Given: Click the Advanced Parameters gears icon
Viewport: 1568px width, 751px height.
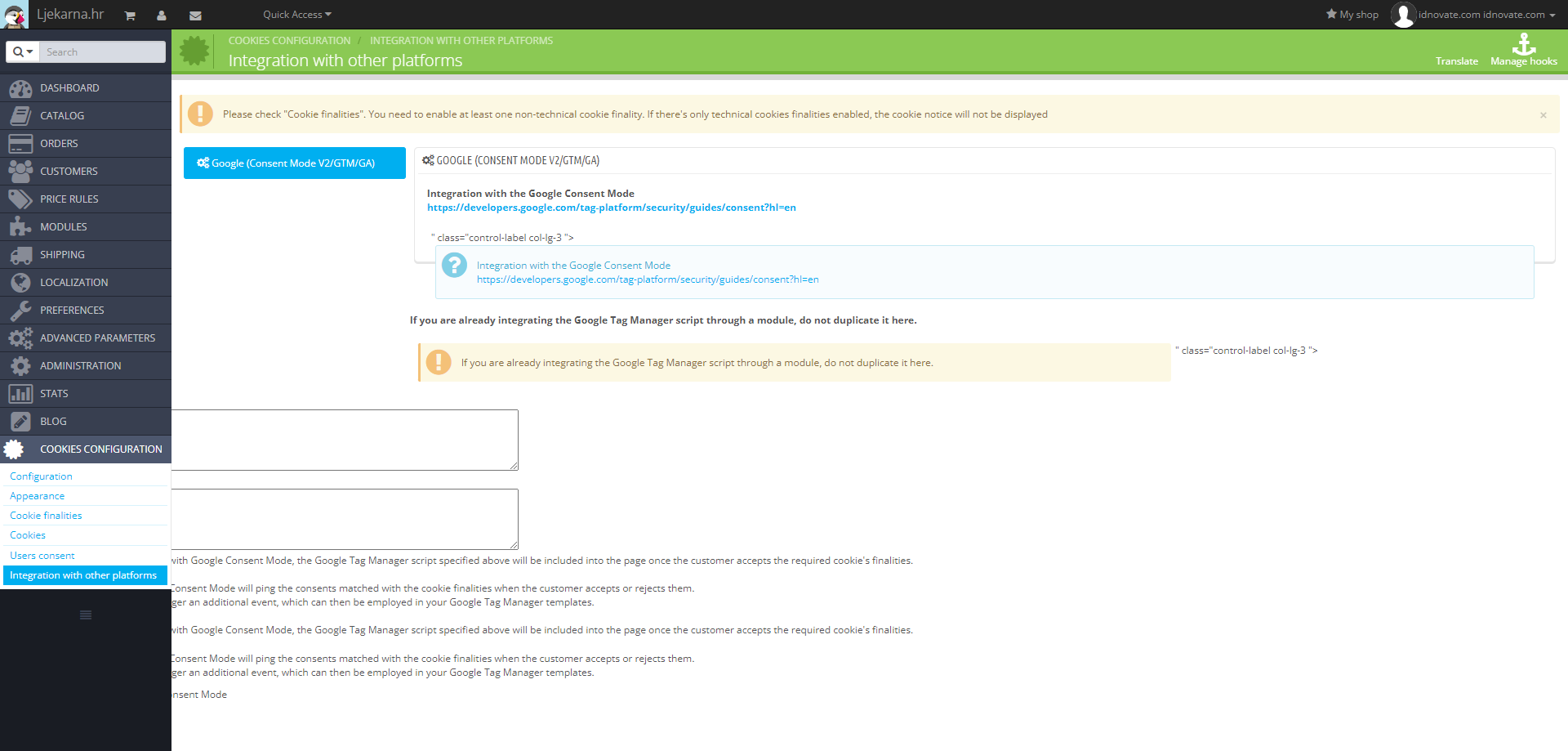Looking at the screenshot, I should pyautogui.click(x=20, y=338).
